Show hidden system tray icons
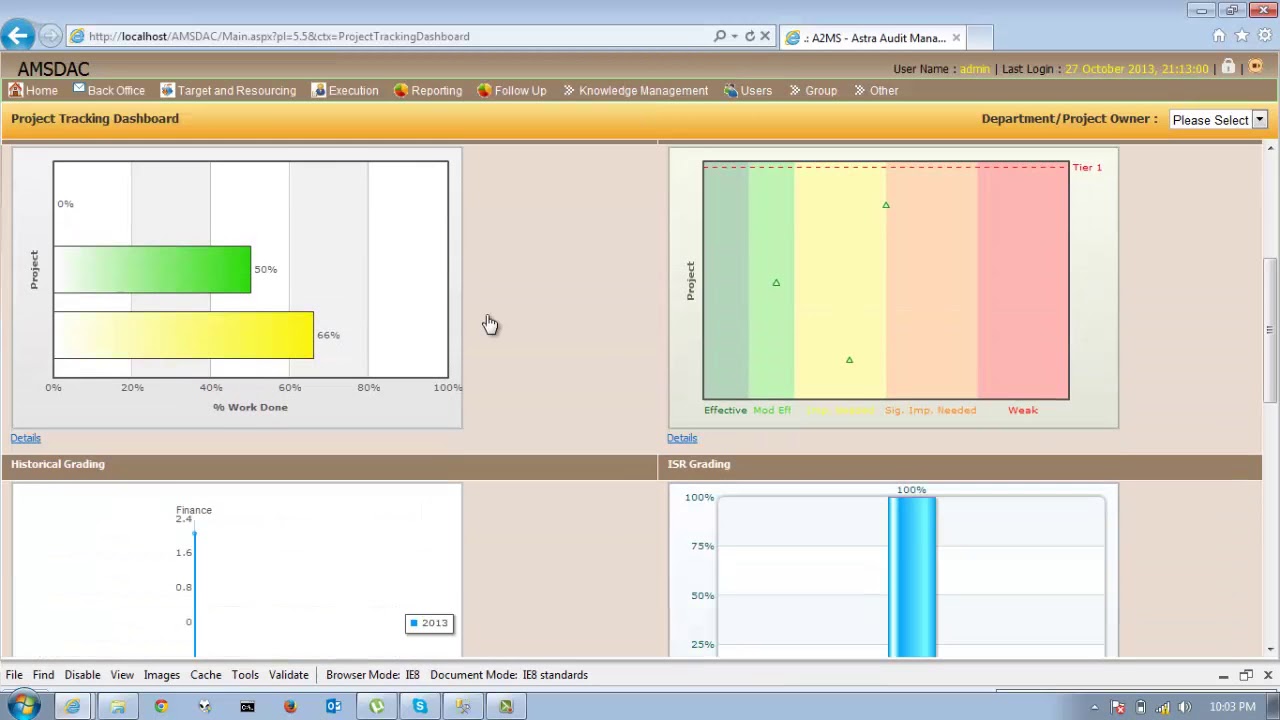The width and height of the screenshot is (1280, 720). (1095, 707)
